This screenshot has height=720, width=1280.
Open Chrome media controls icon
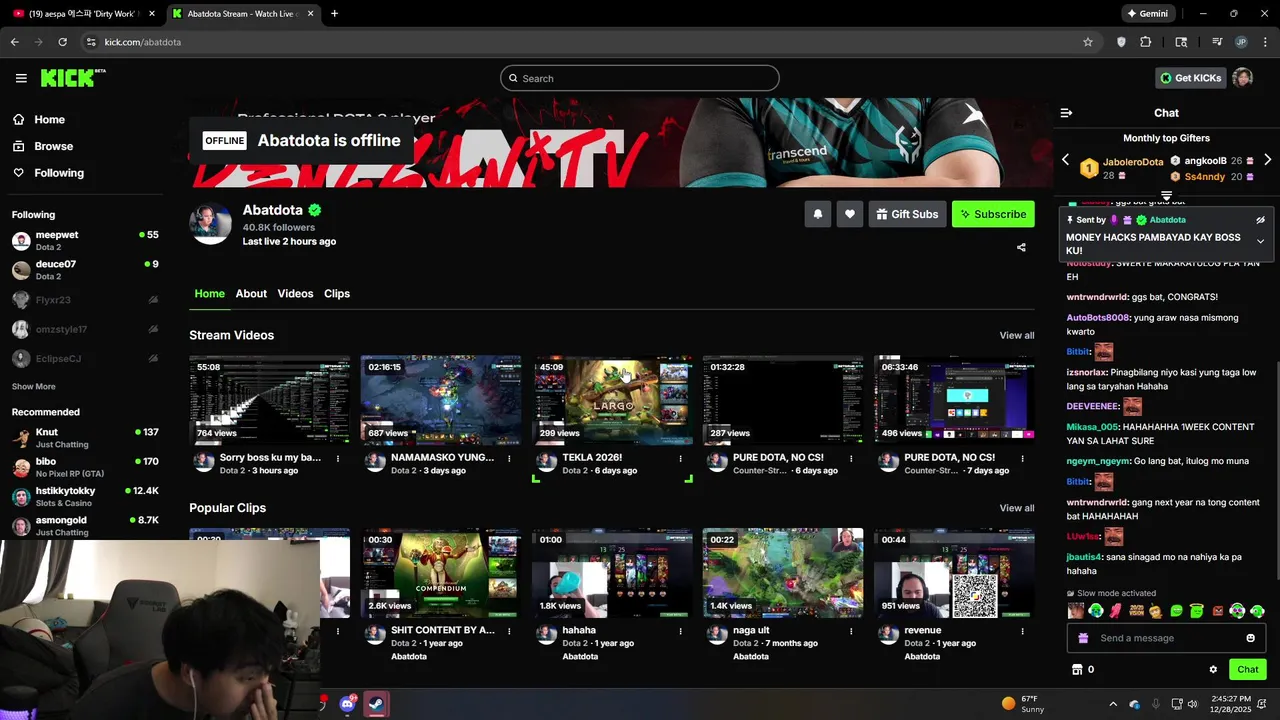(x=1217, y=42)
